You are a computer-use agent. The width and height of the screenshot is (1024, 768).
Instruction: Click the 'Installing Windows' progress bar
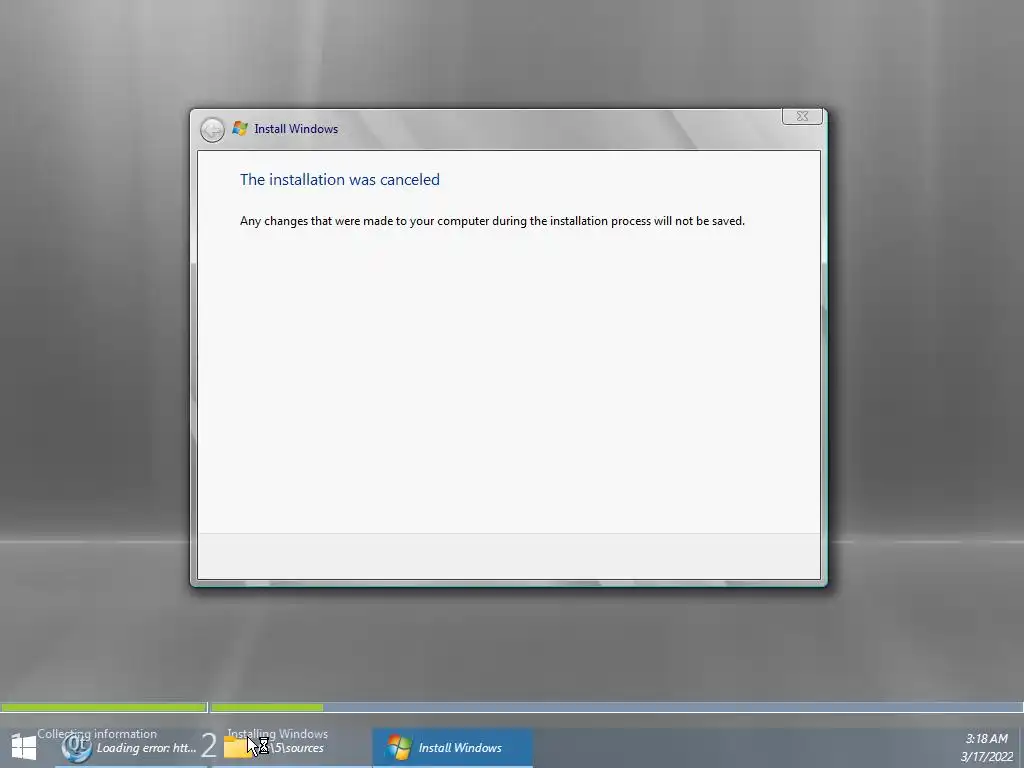[x=618, y=707]
